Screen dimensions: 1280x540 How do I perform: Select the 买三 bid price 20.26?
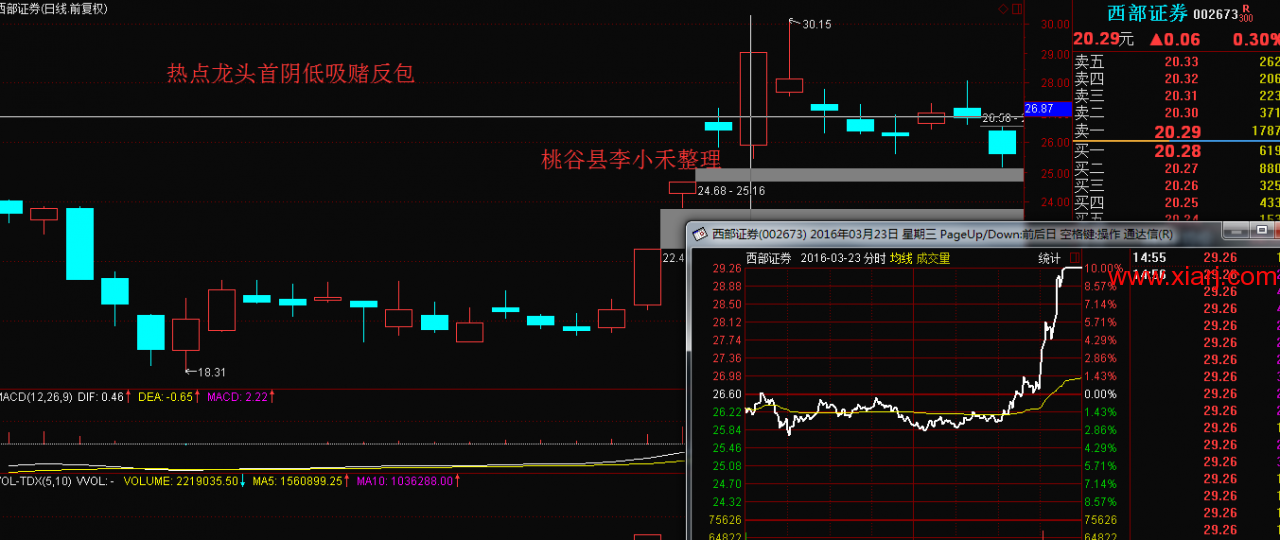(x=1181, y=186)
